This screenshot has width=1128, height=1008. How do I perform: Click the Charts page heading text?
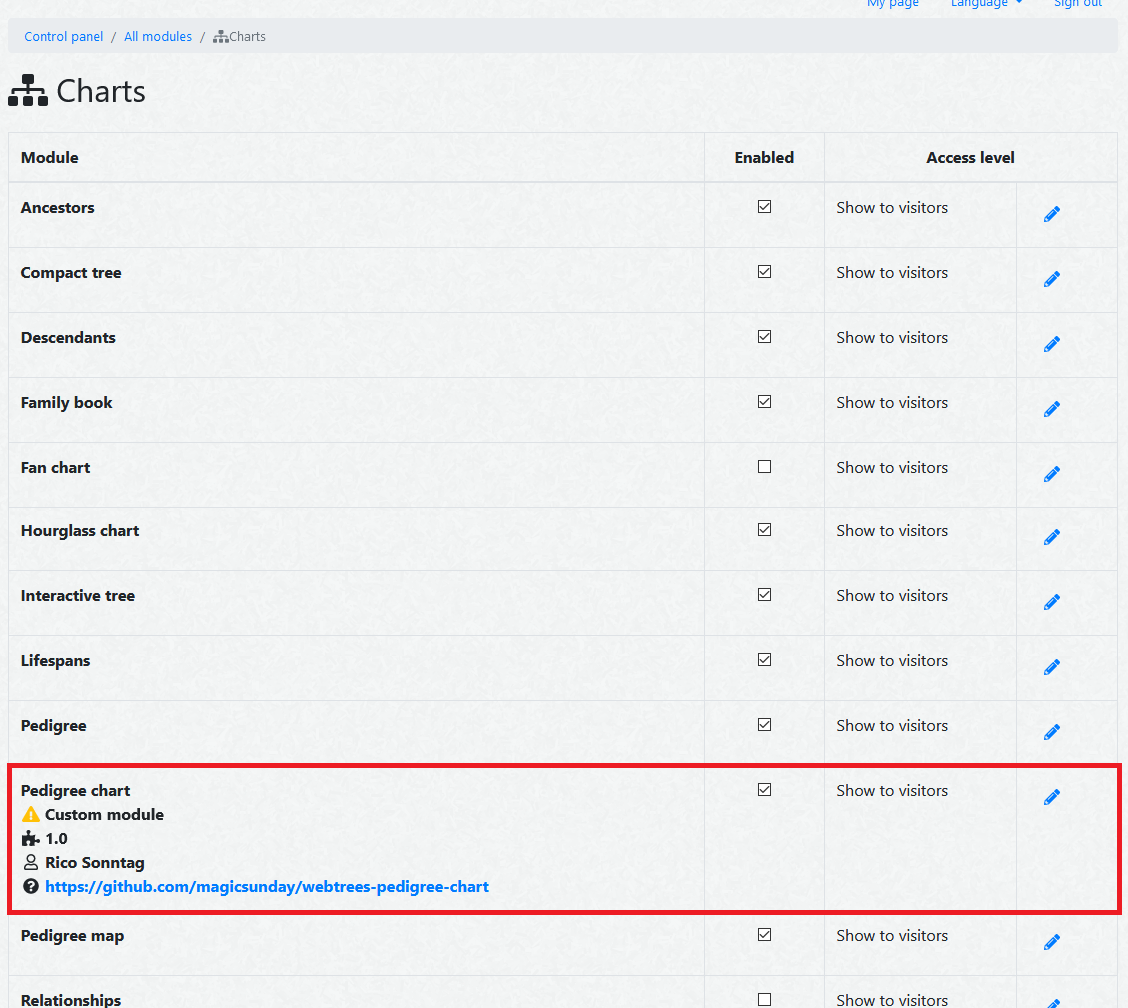101,91
